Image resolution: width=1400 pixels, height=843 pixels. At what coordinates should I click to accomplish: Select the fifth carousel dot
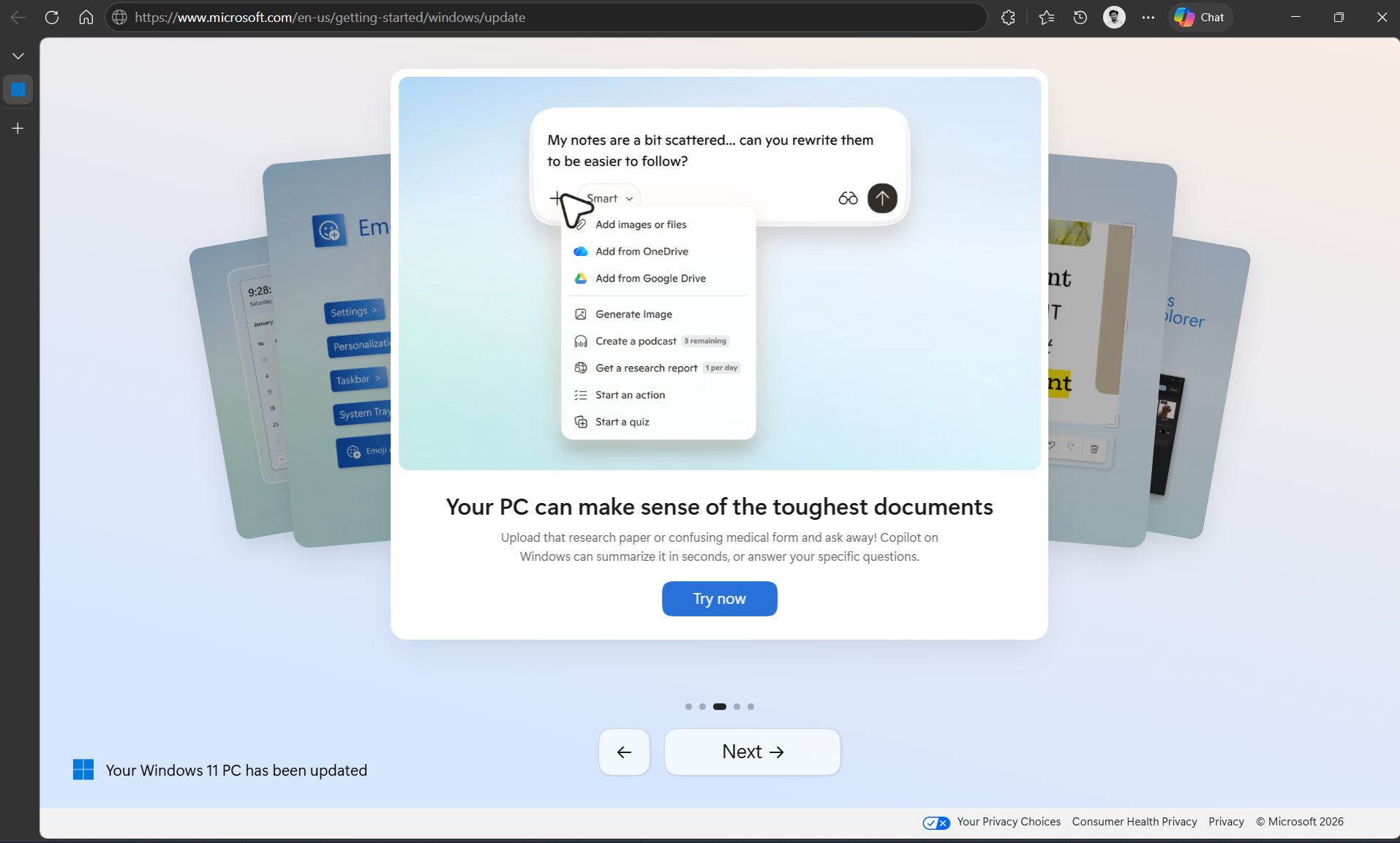coord(749,706)
